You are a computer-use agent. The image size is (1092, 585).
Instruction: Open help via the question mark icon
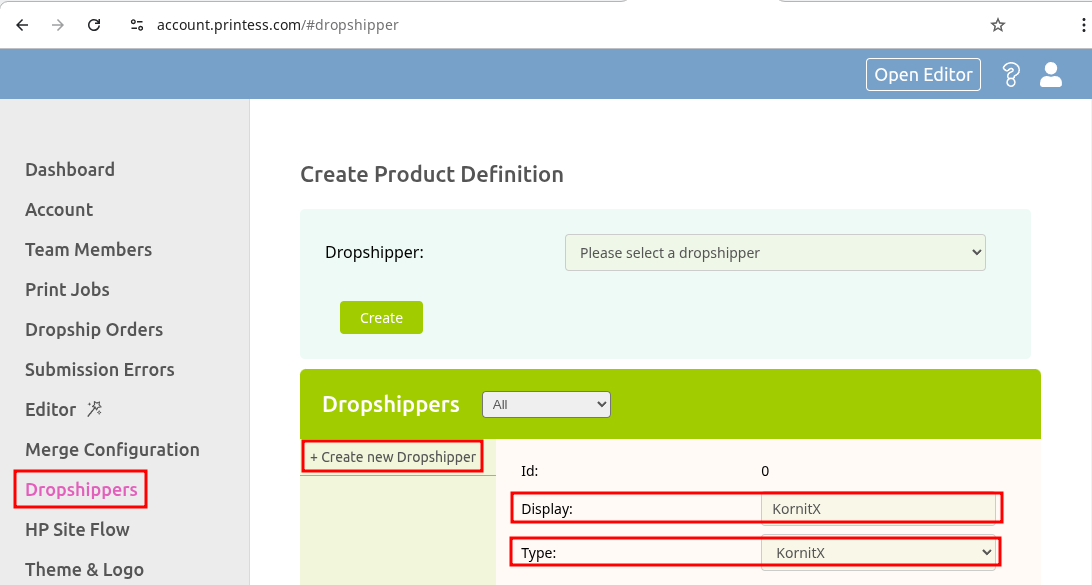[1011, 75]
